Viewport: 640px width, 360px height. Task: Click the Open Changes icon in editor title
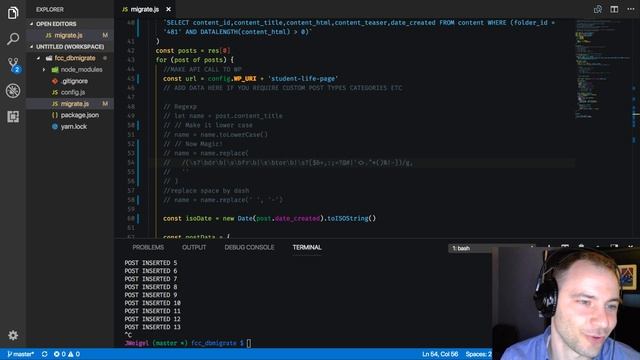tap(598, 9)
